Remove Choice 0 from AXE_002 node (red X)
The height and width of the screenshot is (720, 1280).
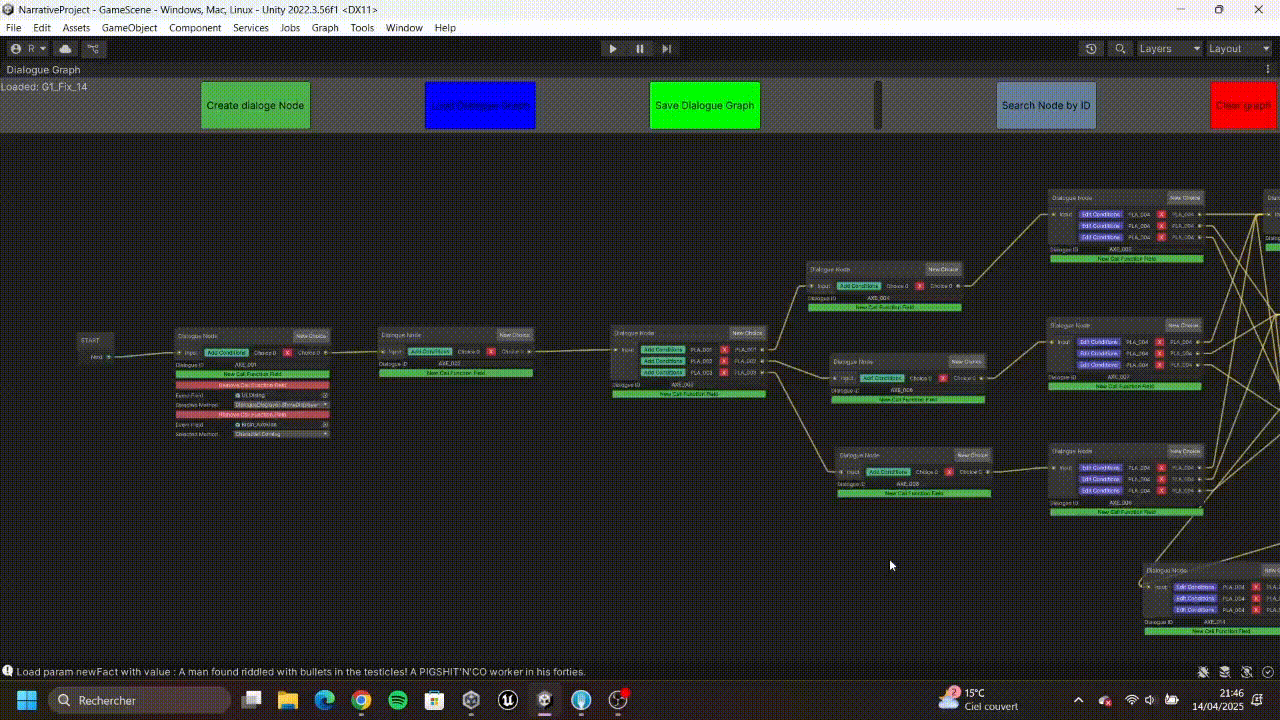[491, 352]
